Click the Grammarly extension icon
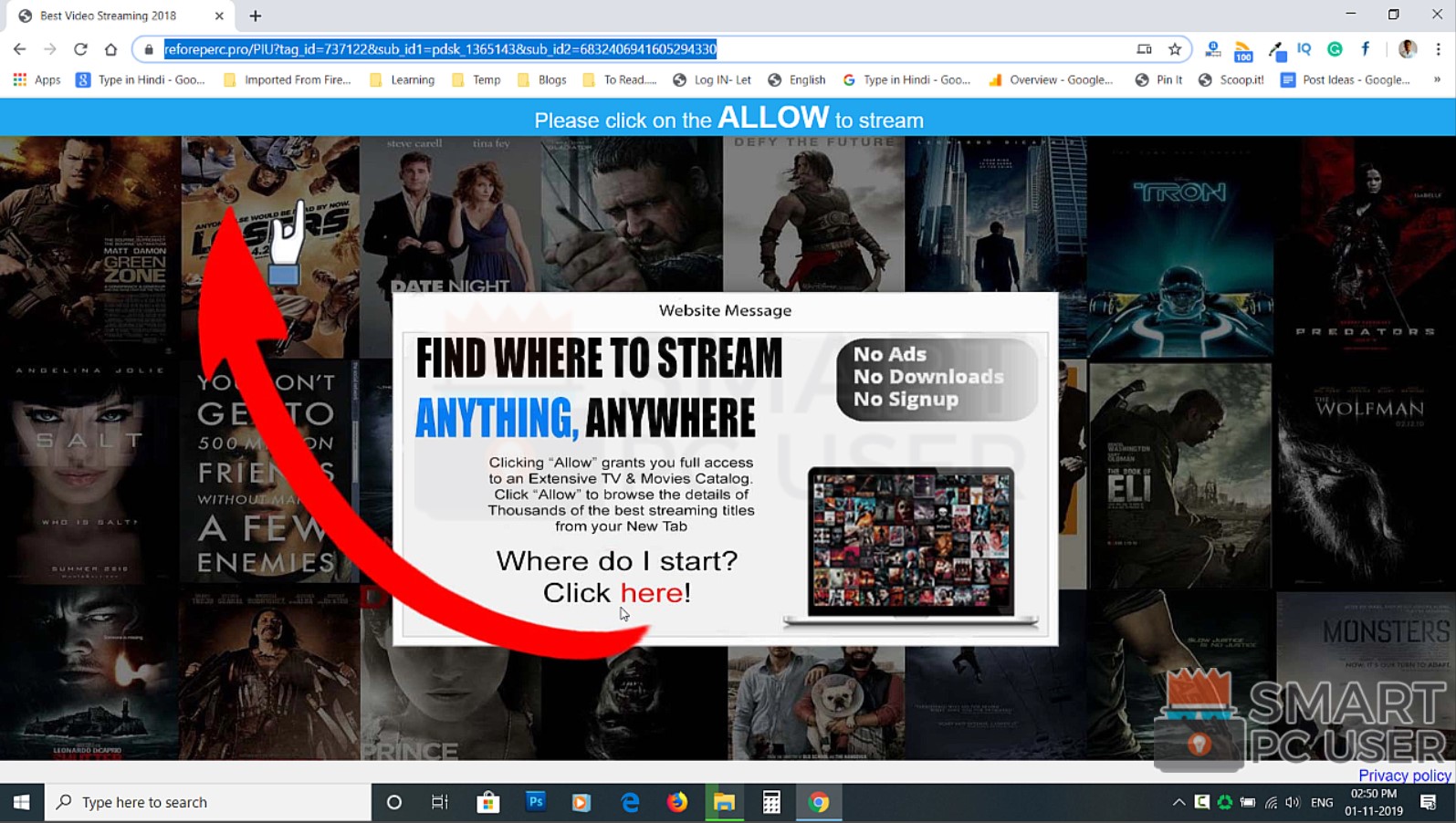 (x=1335, y=49)
